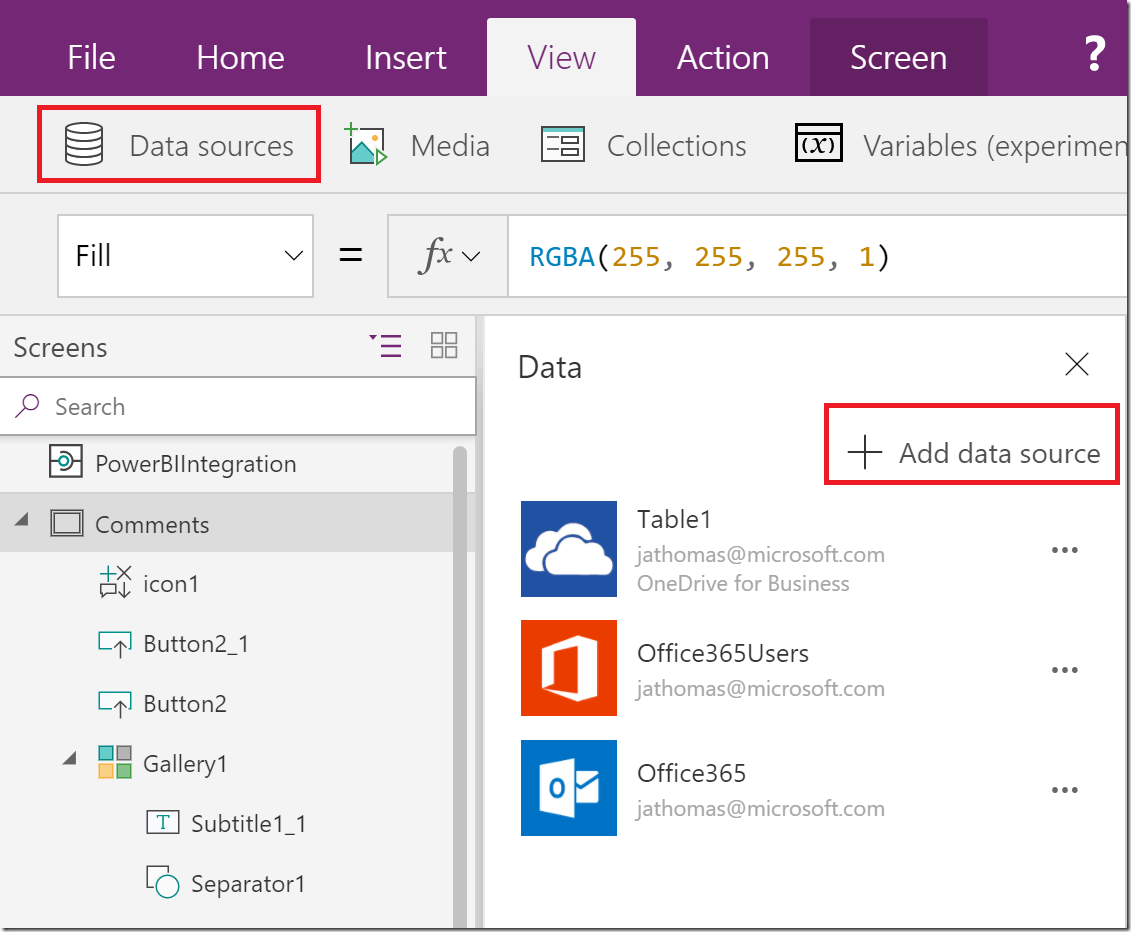This screenshot has height=932, width=1131.
Task: Click the Variables (x) icon
Action: click(x=819, y=144)
